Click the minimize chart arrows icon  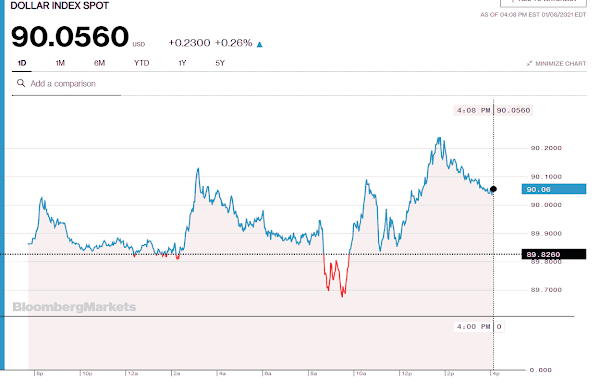(529, 64)
